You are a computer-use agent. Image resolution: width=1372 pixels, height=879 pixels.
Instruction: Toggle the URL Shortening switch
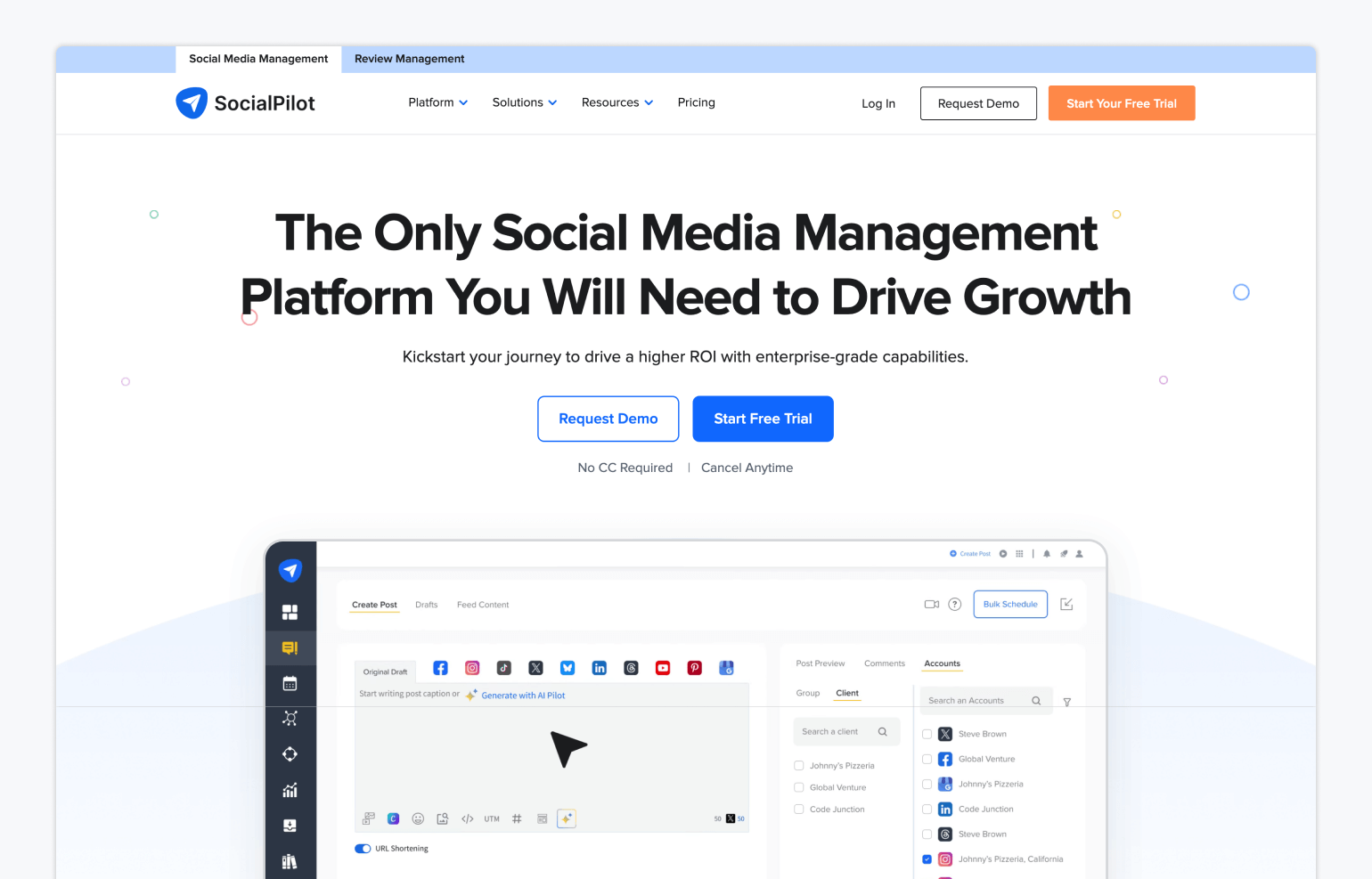(363, 849)
